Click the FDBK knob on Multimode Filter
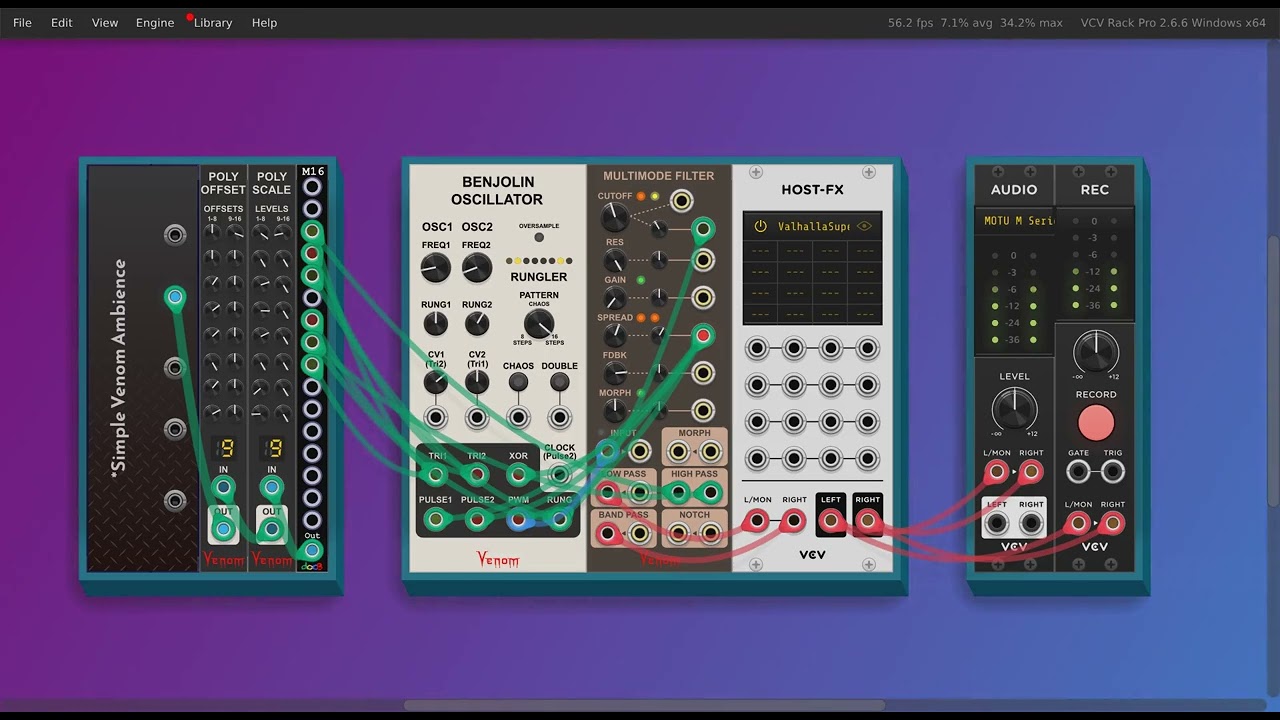Viewport: 1280px width, 720px height. [615, 374]
